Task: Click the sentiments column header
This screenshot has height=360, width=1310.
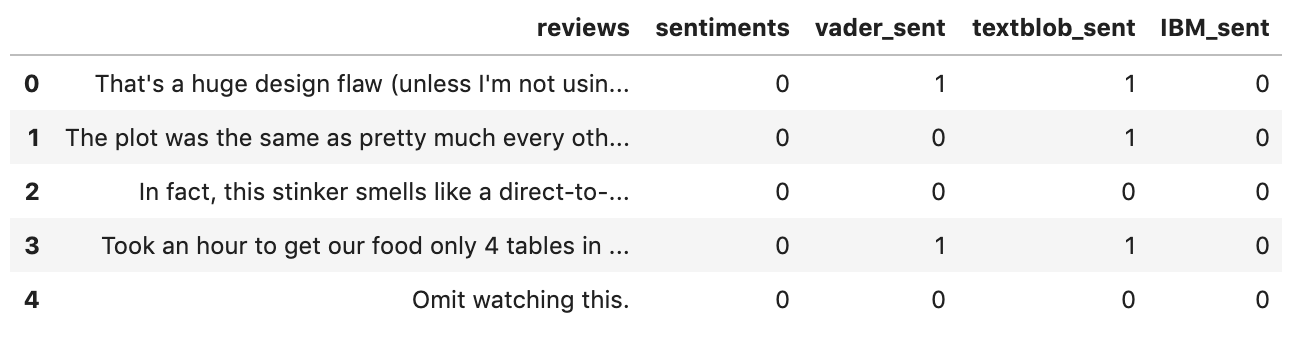Action: click(x=722, y=29)
